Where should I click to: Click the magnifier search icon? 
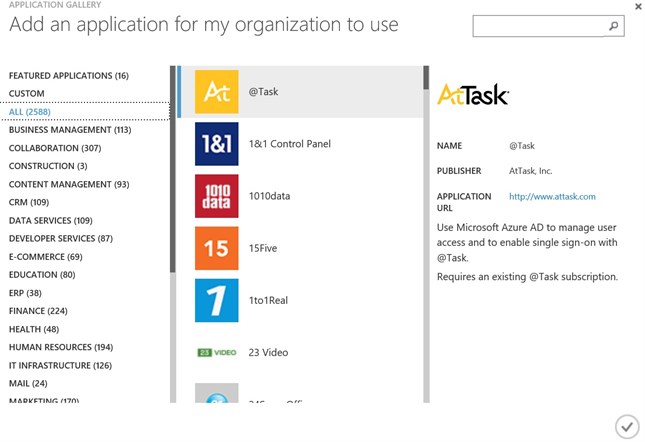[x=614, y=27]
